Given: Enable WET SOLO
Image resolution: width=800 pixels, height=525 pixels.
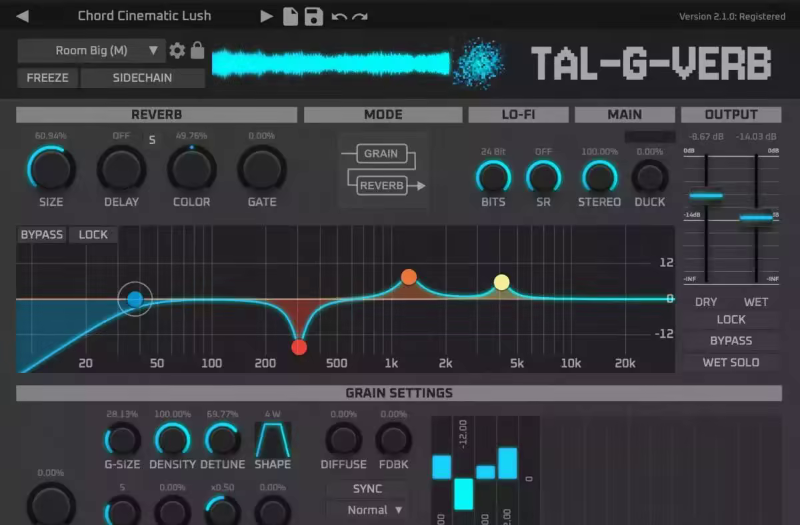Looking at the screenshot, I should coord(731,363).
